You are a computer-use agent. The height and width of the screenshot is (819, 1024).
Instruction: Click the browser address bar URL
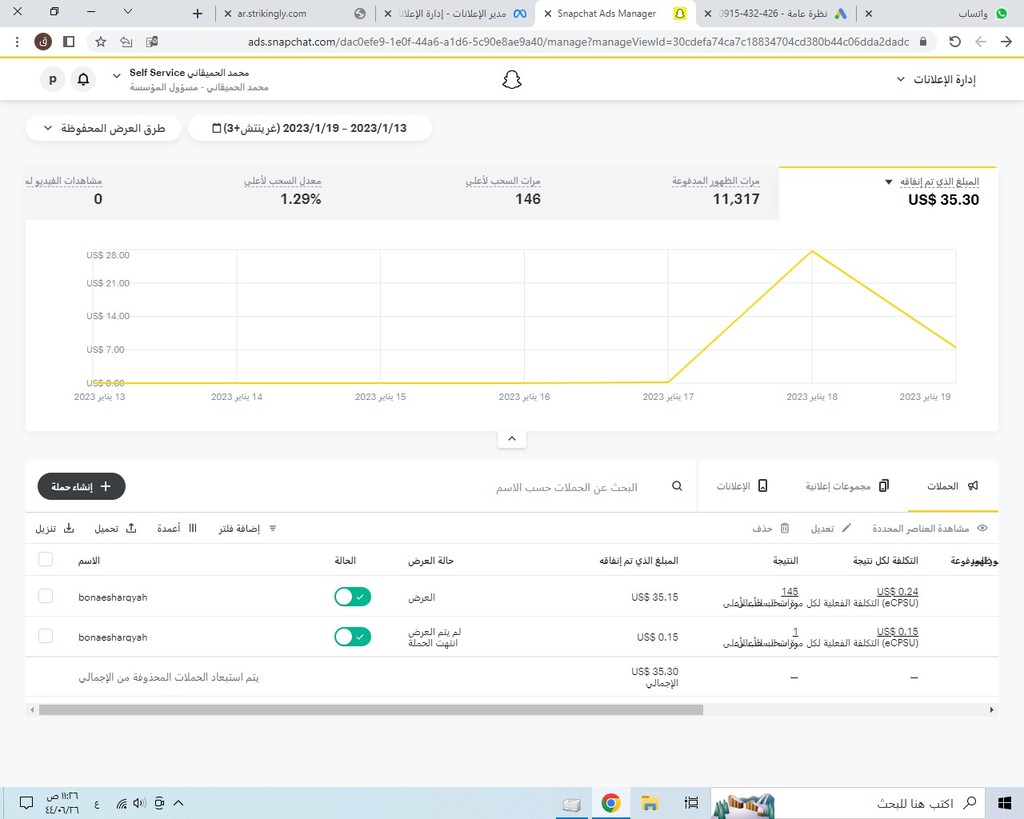click(x=578, y=42)
